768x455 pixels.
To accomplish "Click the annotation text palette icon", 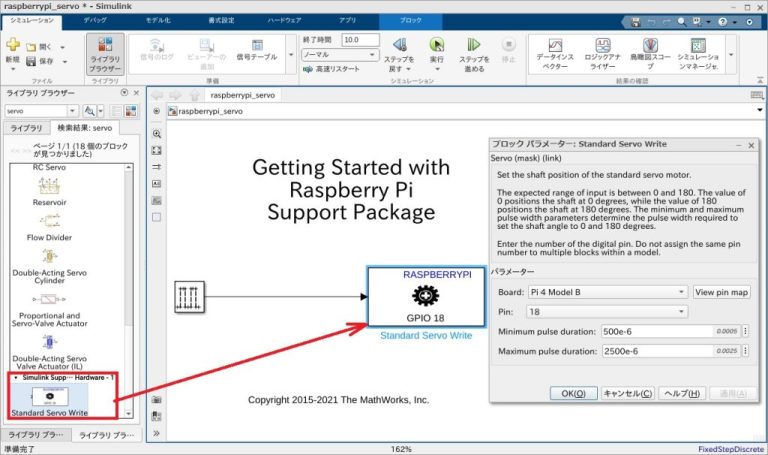I will [157, 184].
